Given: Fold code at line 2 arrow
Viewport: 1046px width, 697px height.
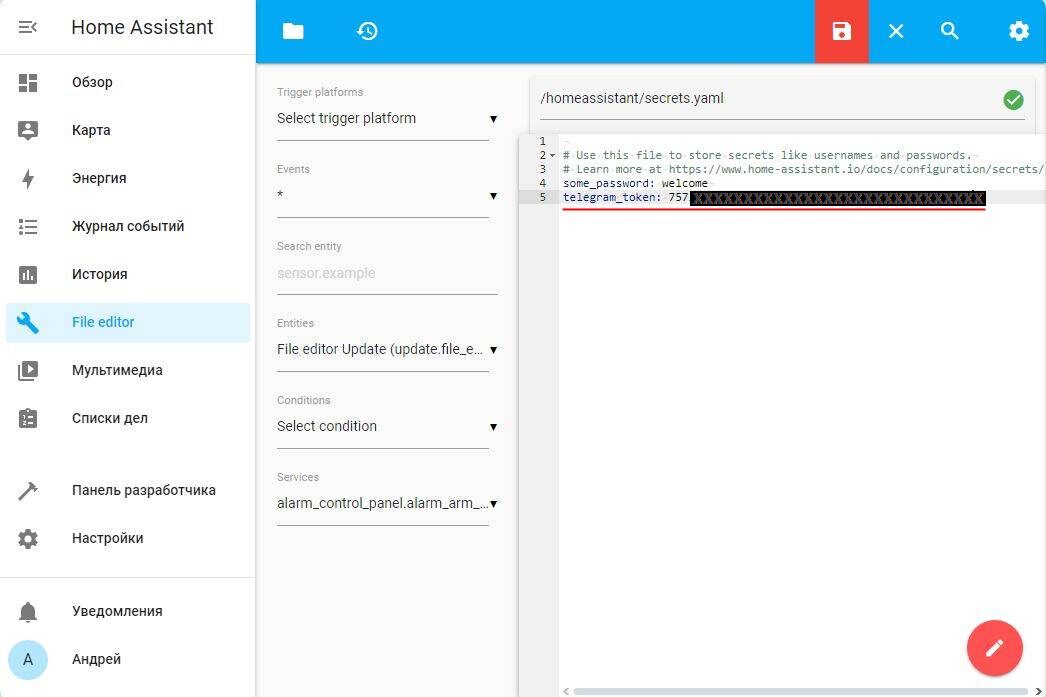Looking at the screenshot, I should pyautogui.click(x=552, y=155).
